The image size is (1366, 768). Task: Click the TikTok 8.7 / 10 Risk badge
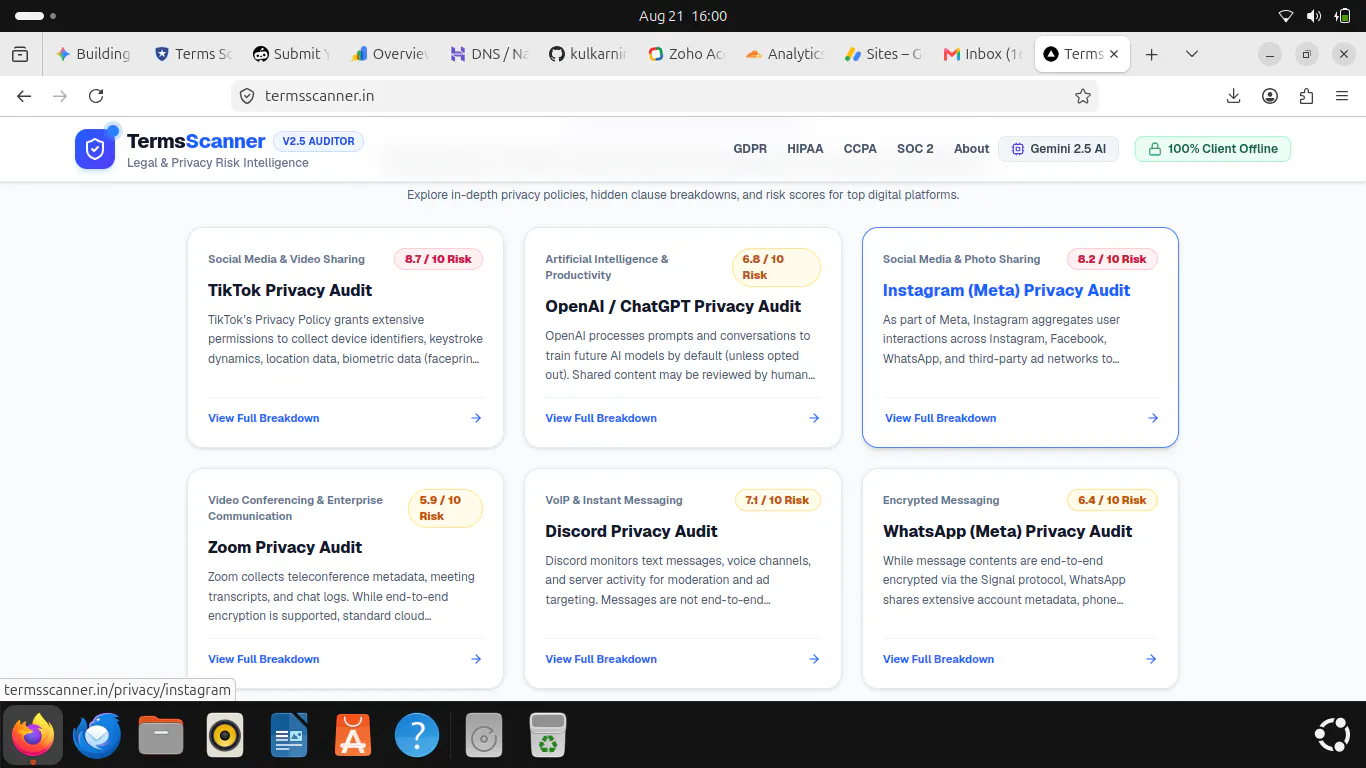coord(438,259)
